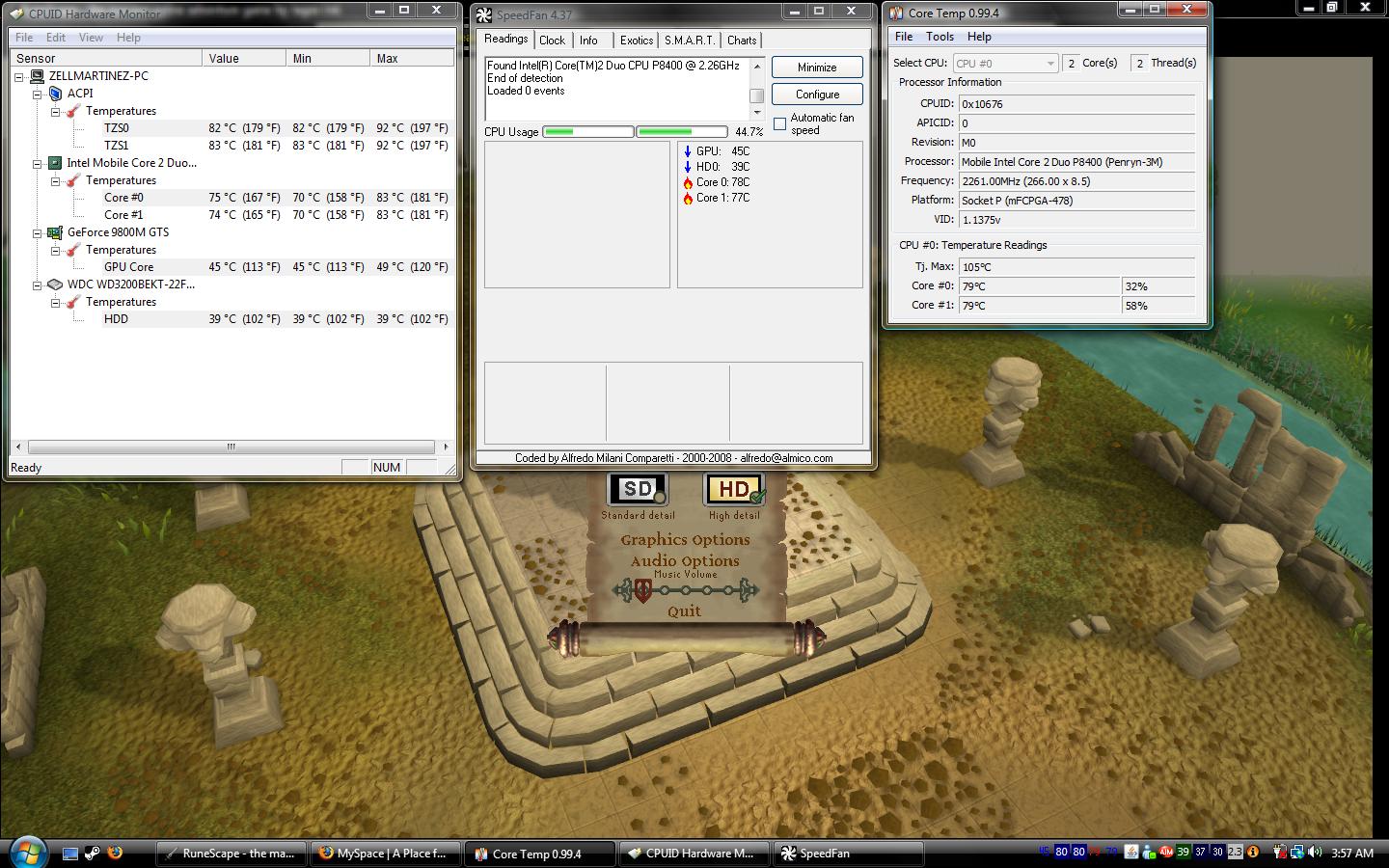Image resolution: width=1389 pixels, height=868 pixels.
Task: Collapse the GeForce 9800M GTS node
Action: [x=38, y=232]
